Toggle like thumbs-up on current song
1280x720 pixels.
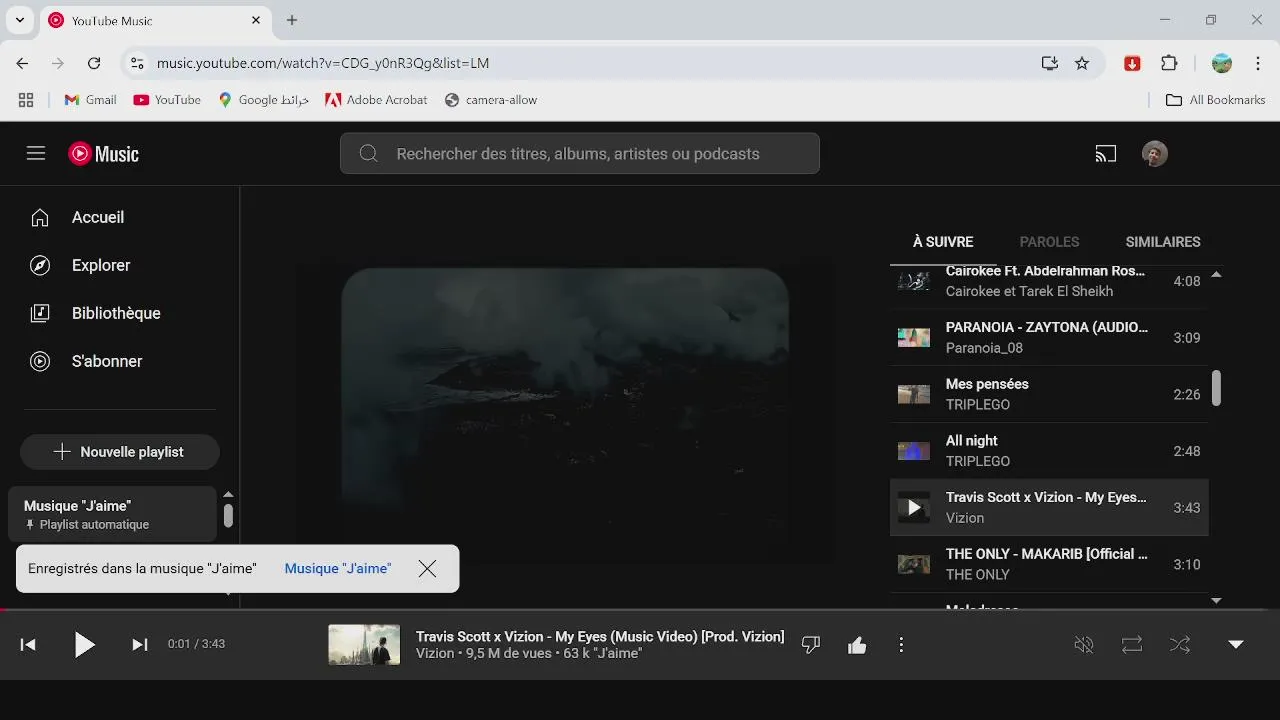tap(857, 645)
